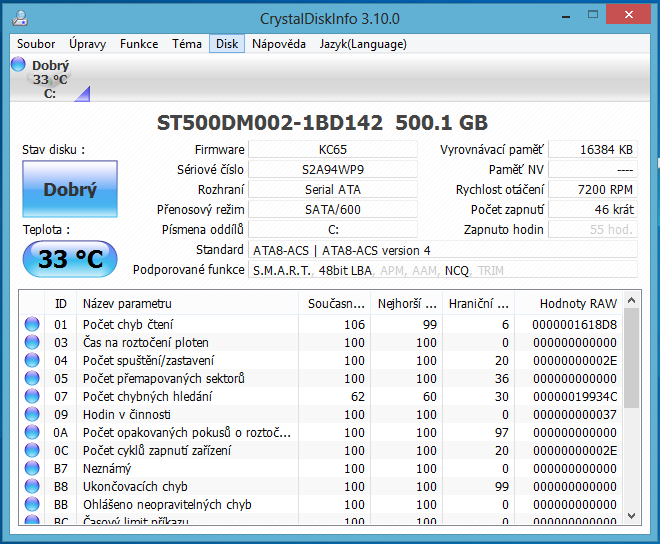Open the Disk menu
This screenshot has width=660, height=544.
pos(227,44)
